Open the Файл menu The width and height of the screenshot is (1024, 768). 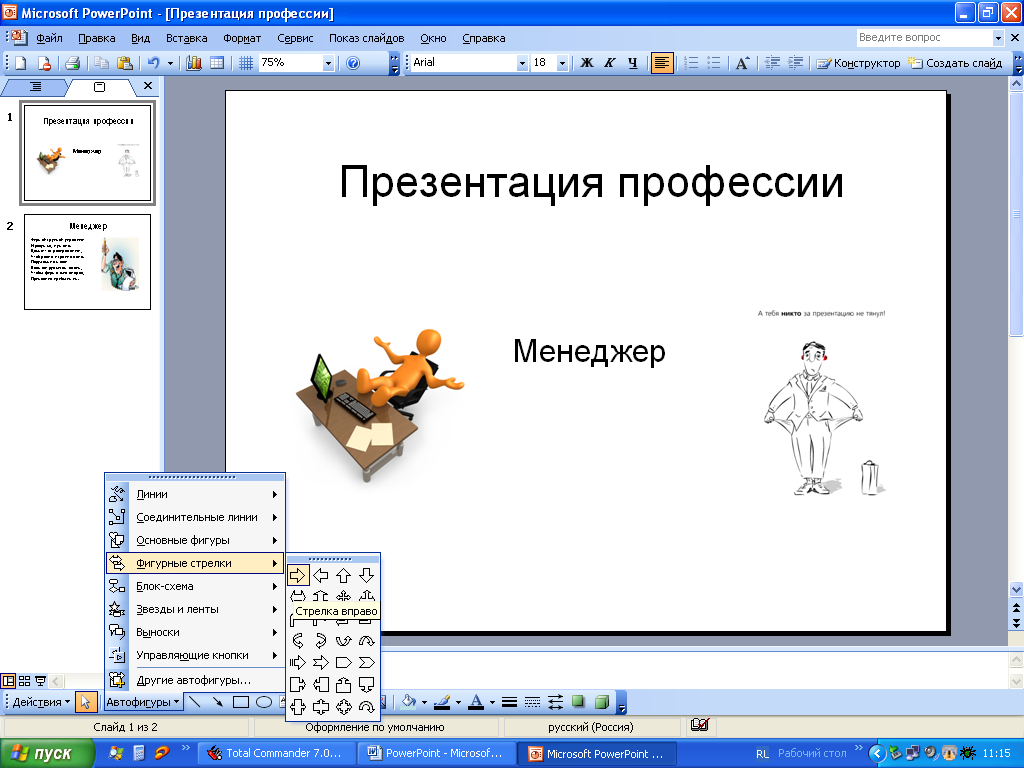(x=49, y=38)
